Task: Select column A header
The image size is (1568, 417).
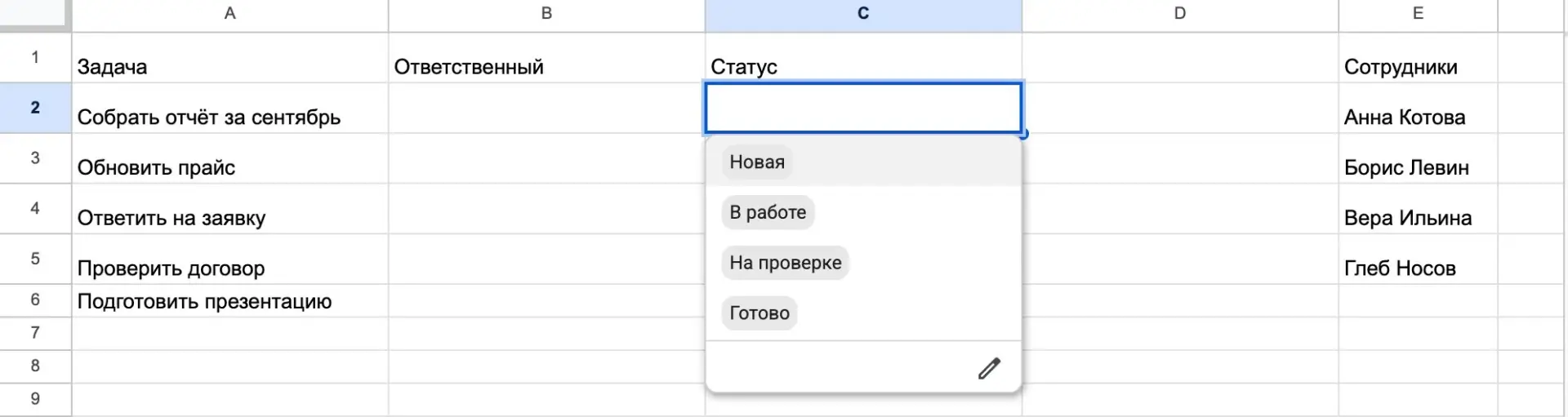Action: coord(230,14)
